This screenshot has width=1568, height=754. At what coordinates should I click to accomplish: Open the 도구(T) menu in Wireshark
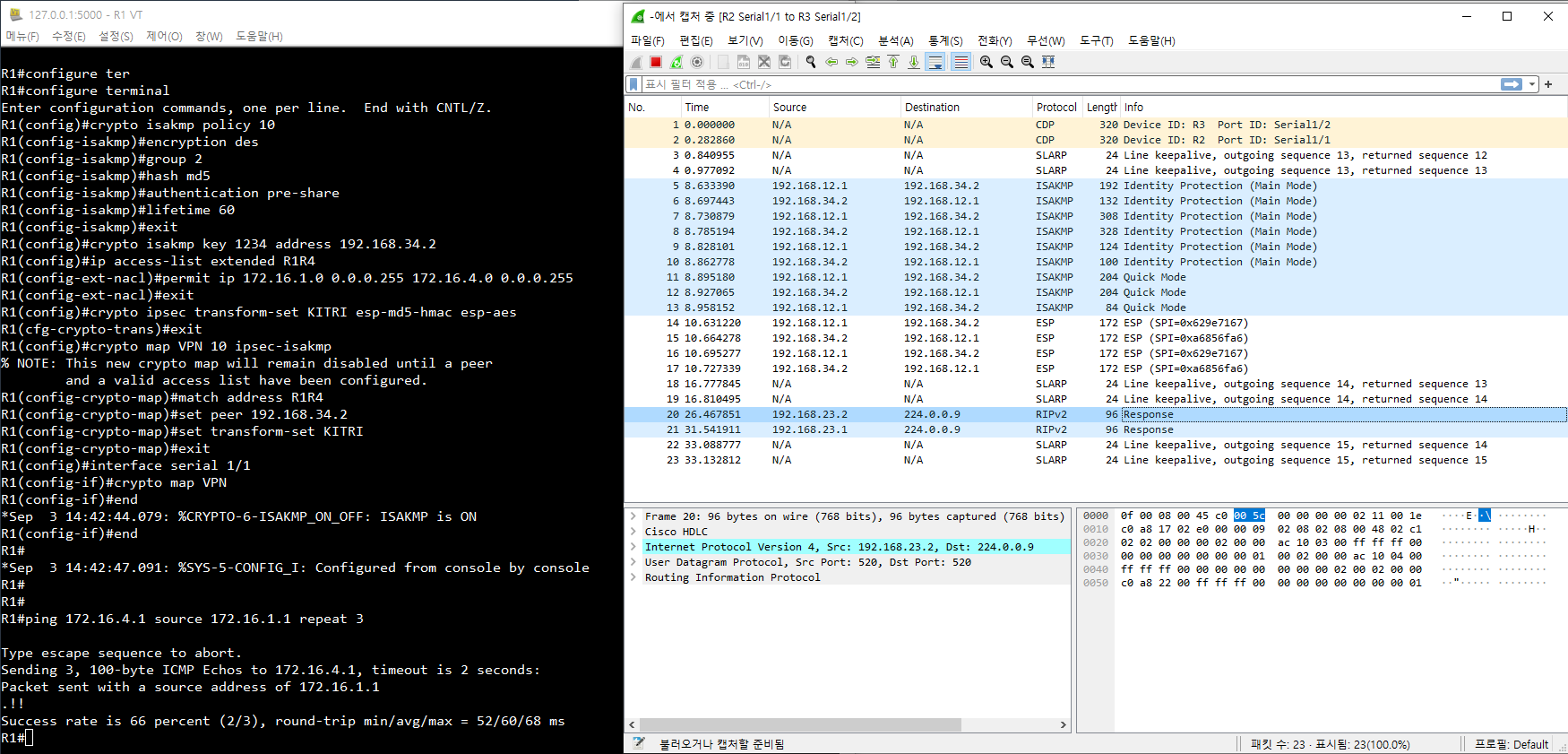pyautogui.click(x=1096, y=41)
